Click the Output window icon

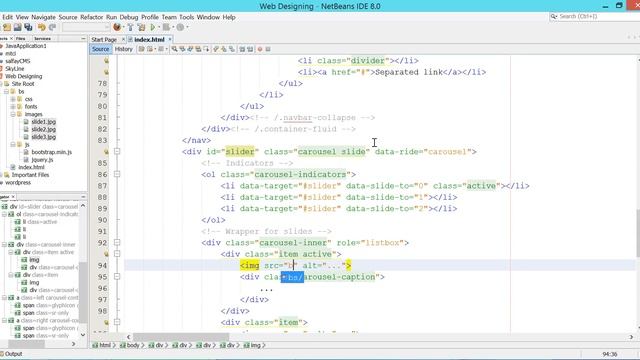pos(2,354)
